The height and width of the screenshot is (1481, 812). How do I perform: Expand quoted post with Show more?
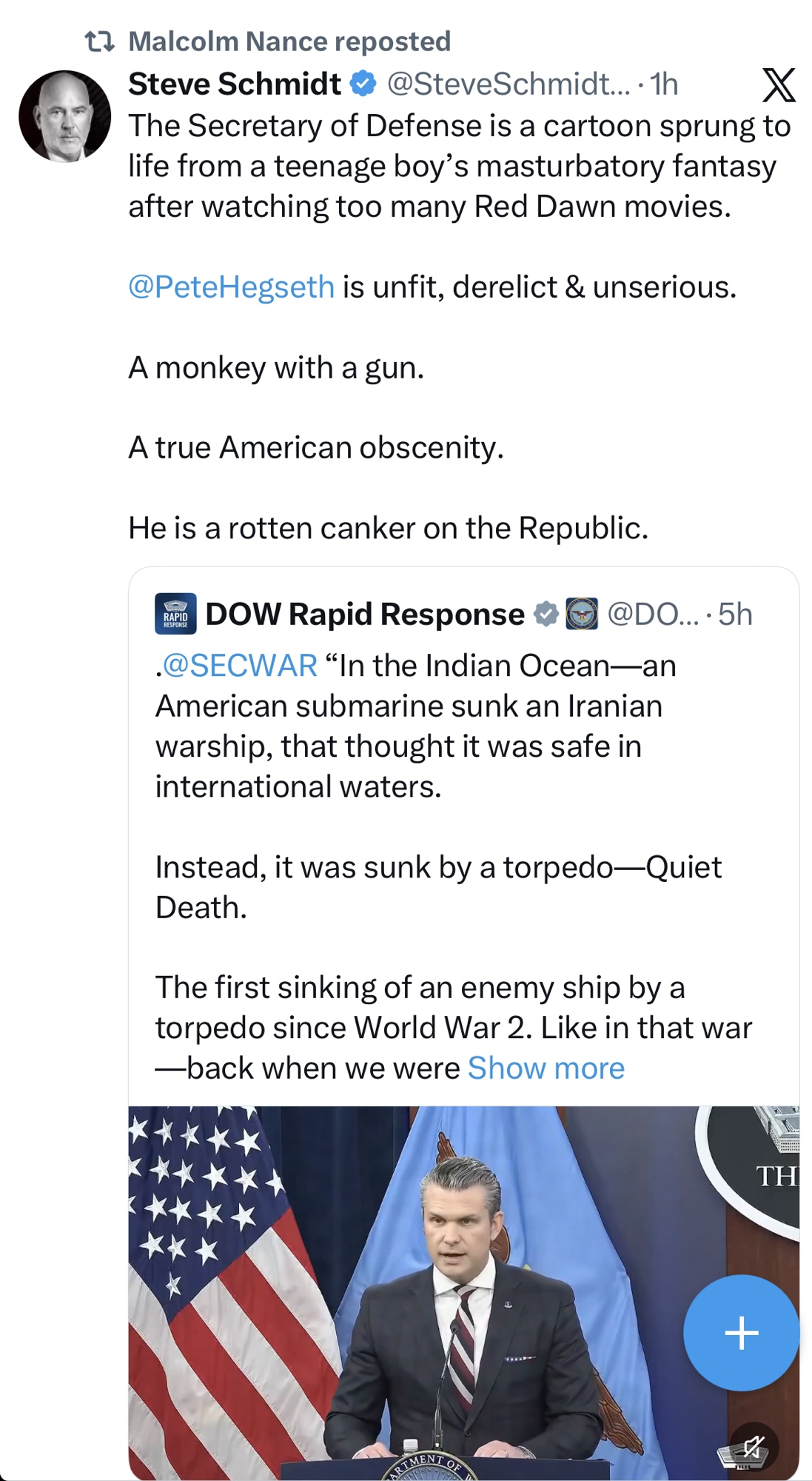point(546,1069)
